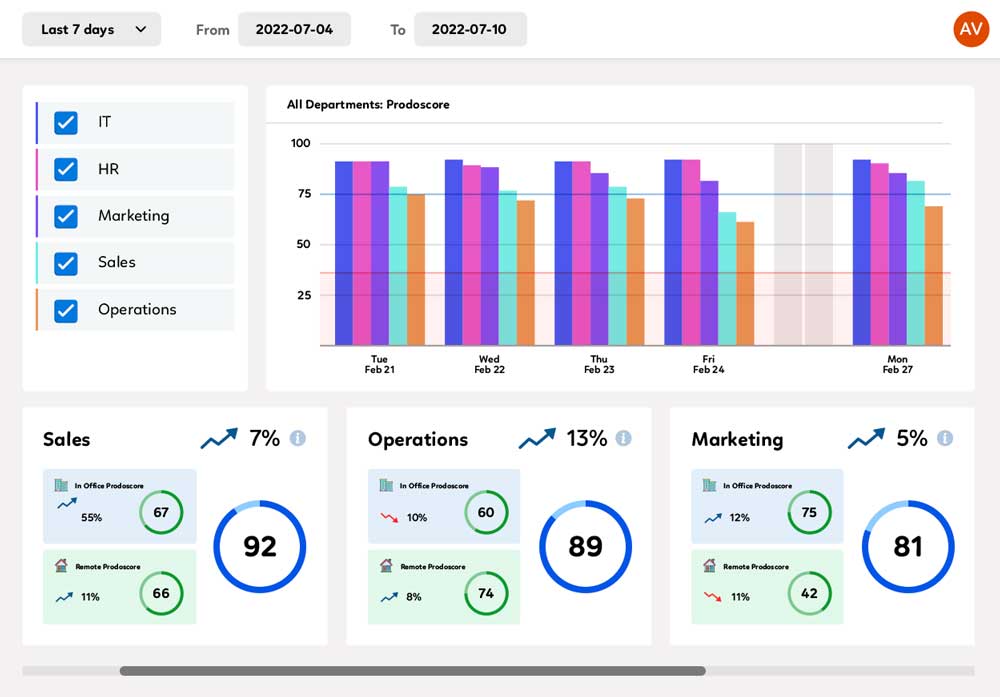Screen dimensions: 1000x697
Task: Click the Mon Feb 27 axis label
Action: tap(897, 364)
